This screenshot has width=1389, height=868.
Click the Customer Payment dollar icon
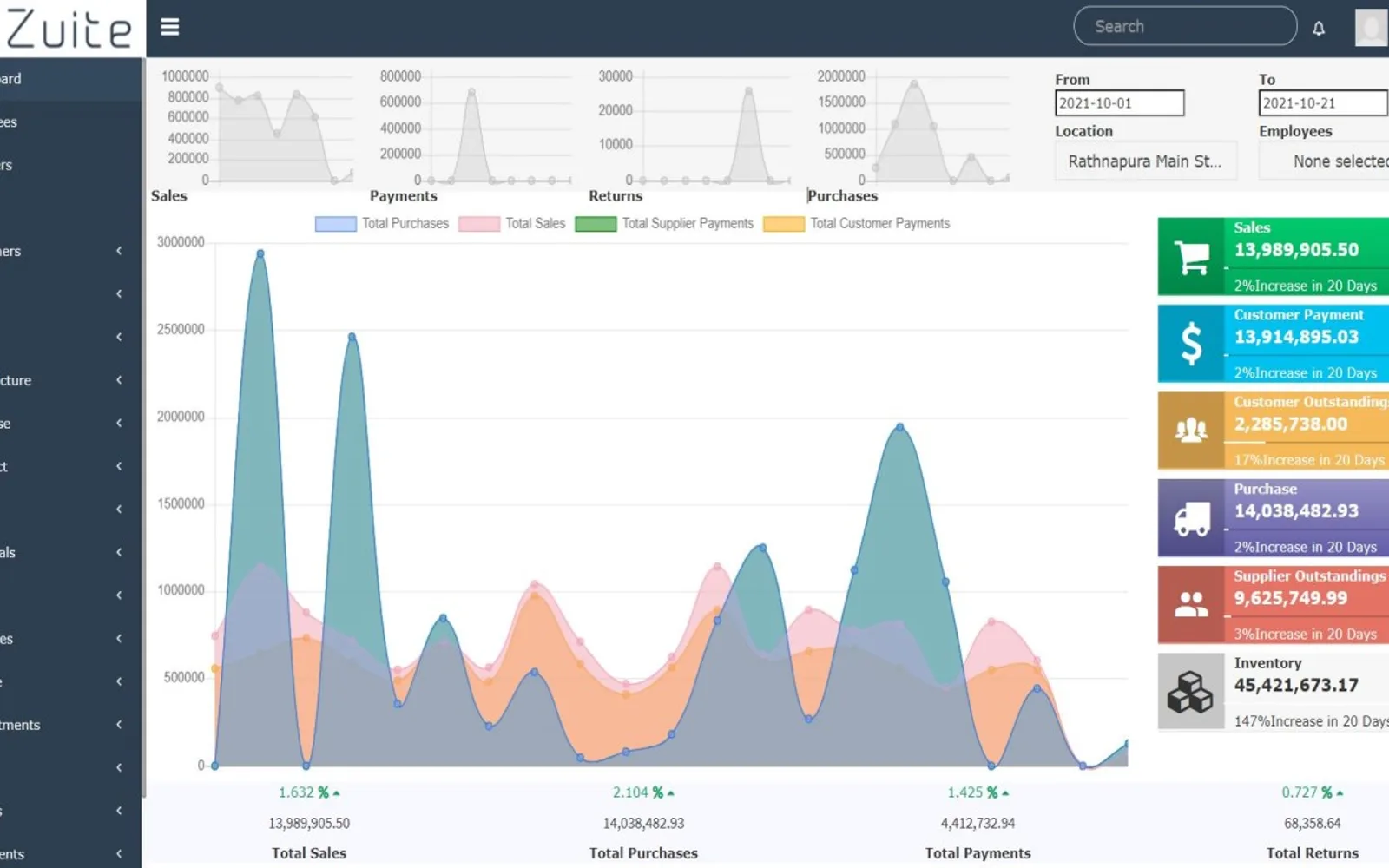[x=1191, y=344]
